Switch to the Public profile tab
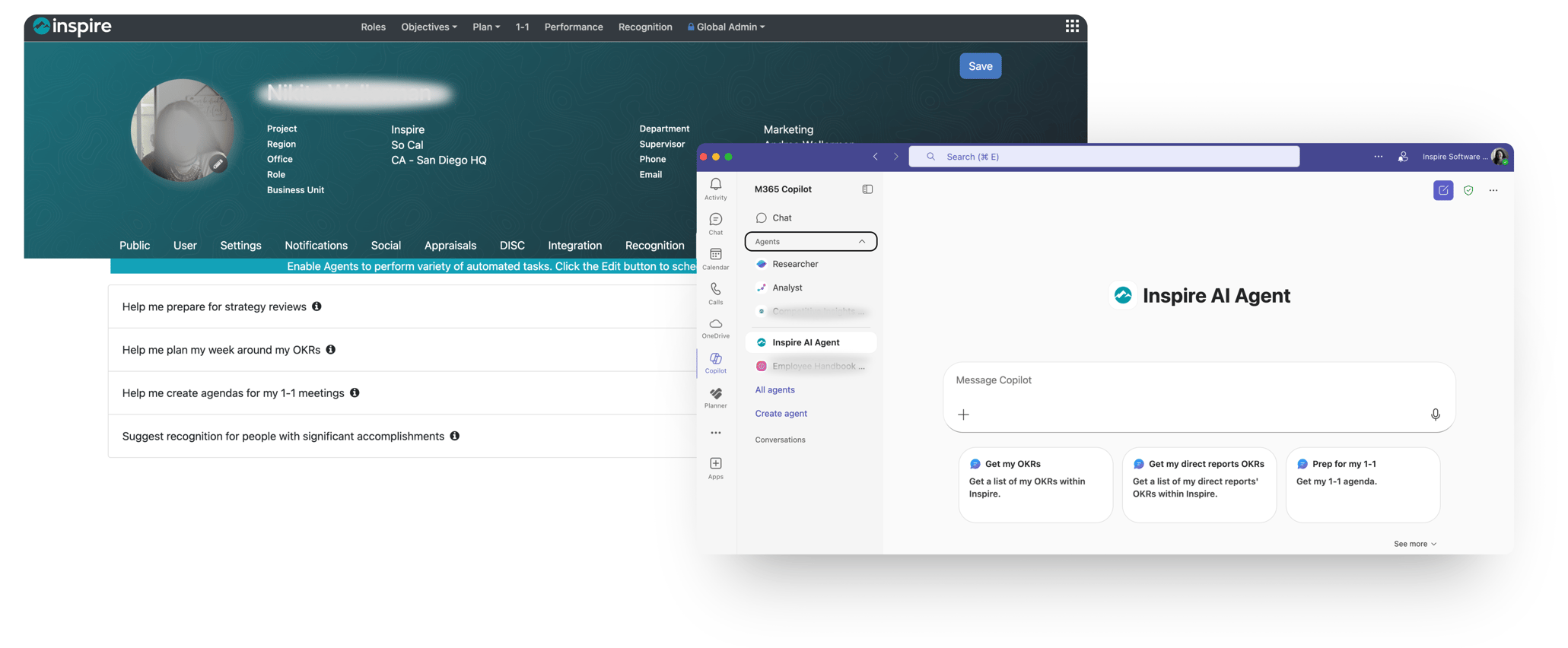The width and height of the screenshot is (1568, 648). point(135,246)
